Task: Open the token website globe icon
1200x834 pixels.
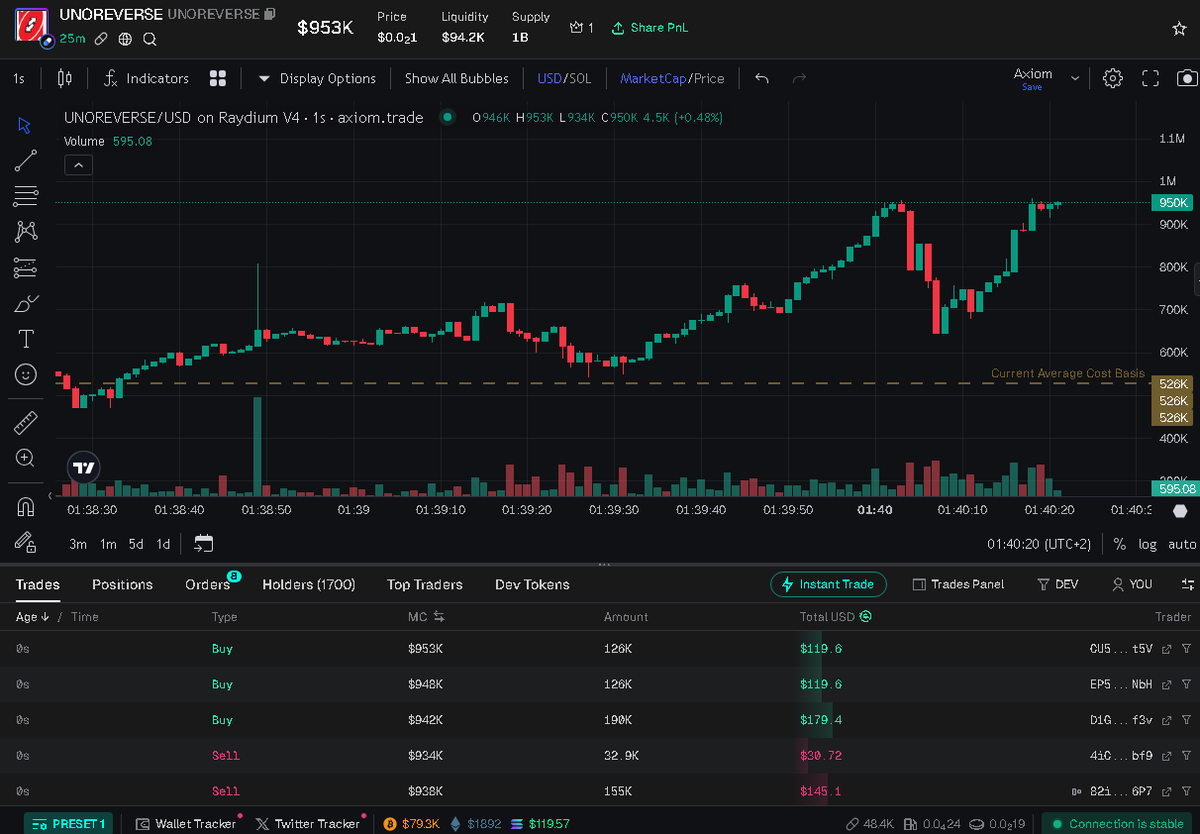Action: coord(125,39)
